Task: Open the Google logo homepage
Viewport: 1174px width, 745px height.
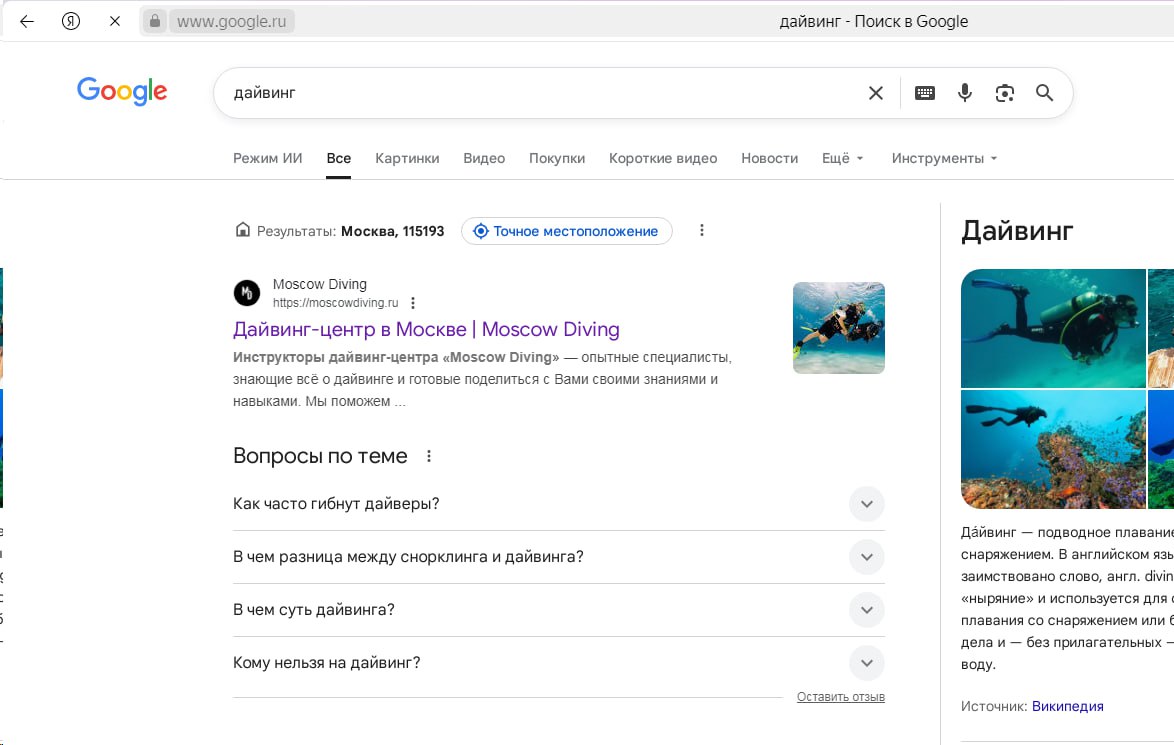Action: [x=122, y=92]
